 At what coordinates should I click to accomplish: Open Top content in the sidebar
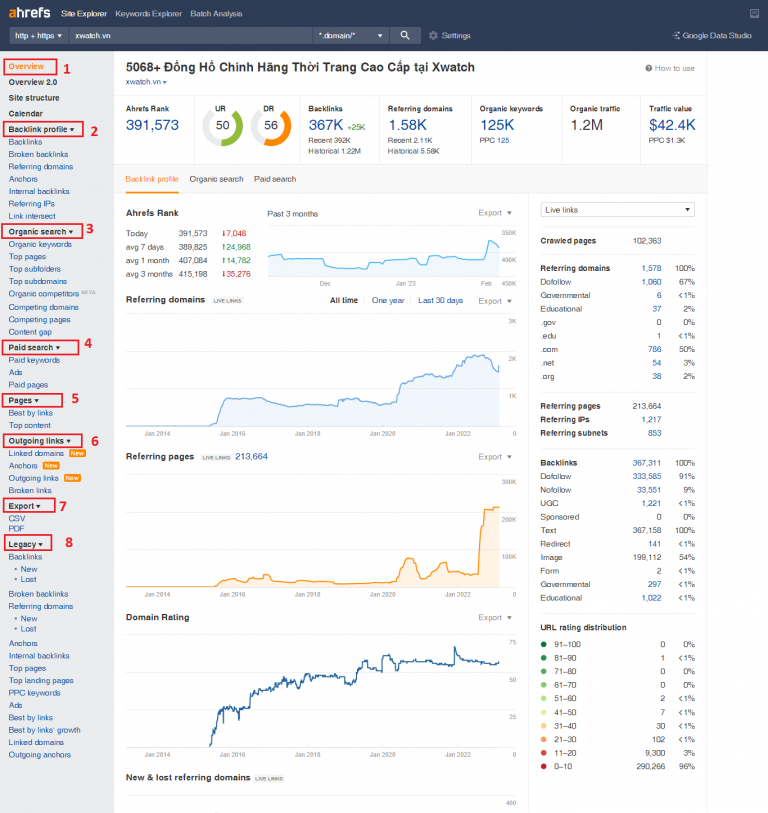[30, 425]
